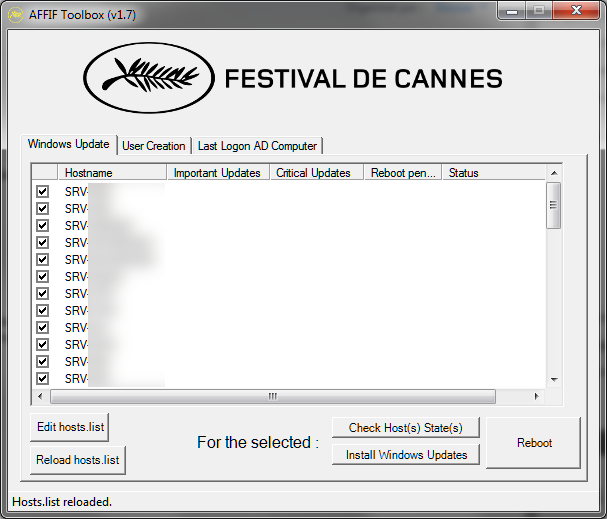Click the "Hosts.list reloaded." status text
Viewport: 607px width, 519px height.
coord(62,502)
